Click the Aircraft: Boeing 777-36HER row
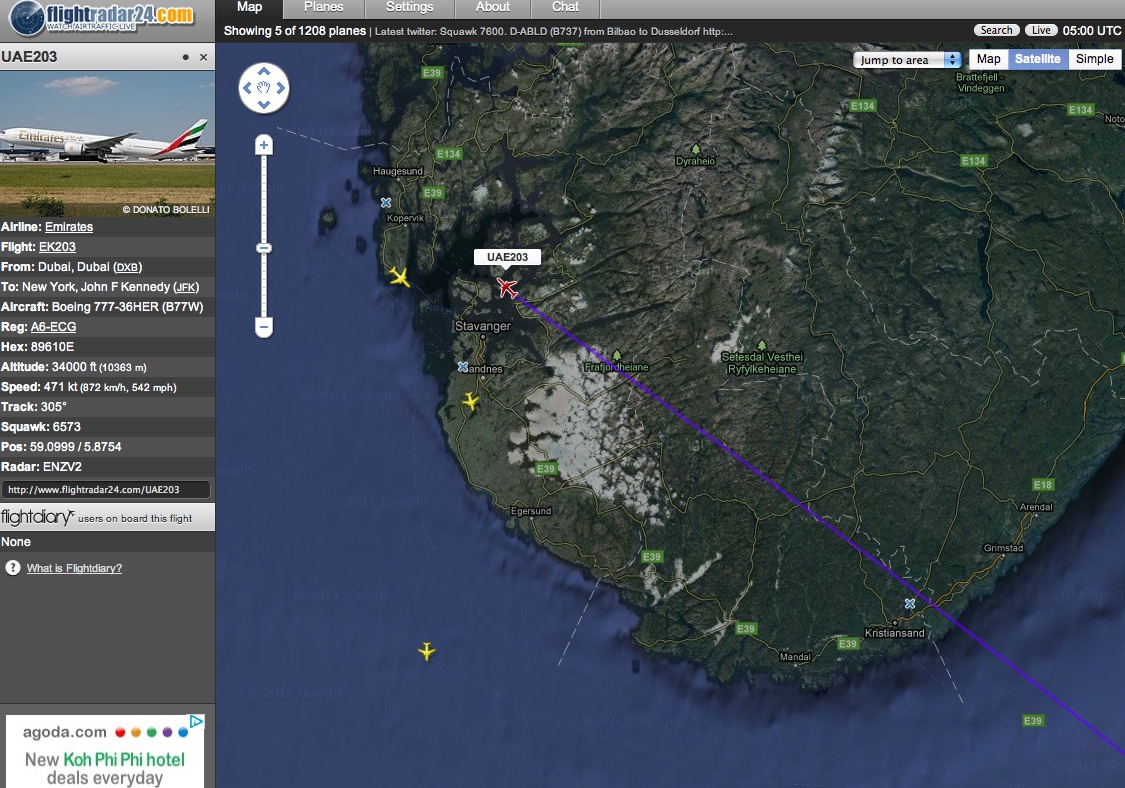 pos(108,306)
